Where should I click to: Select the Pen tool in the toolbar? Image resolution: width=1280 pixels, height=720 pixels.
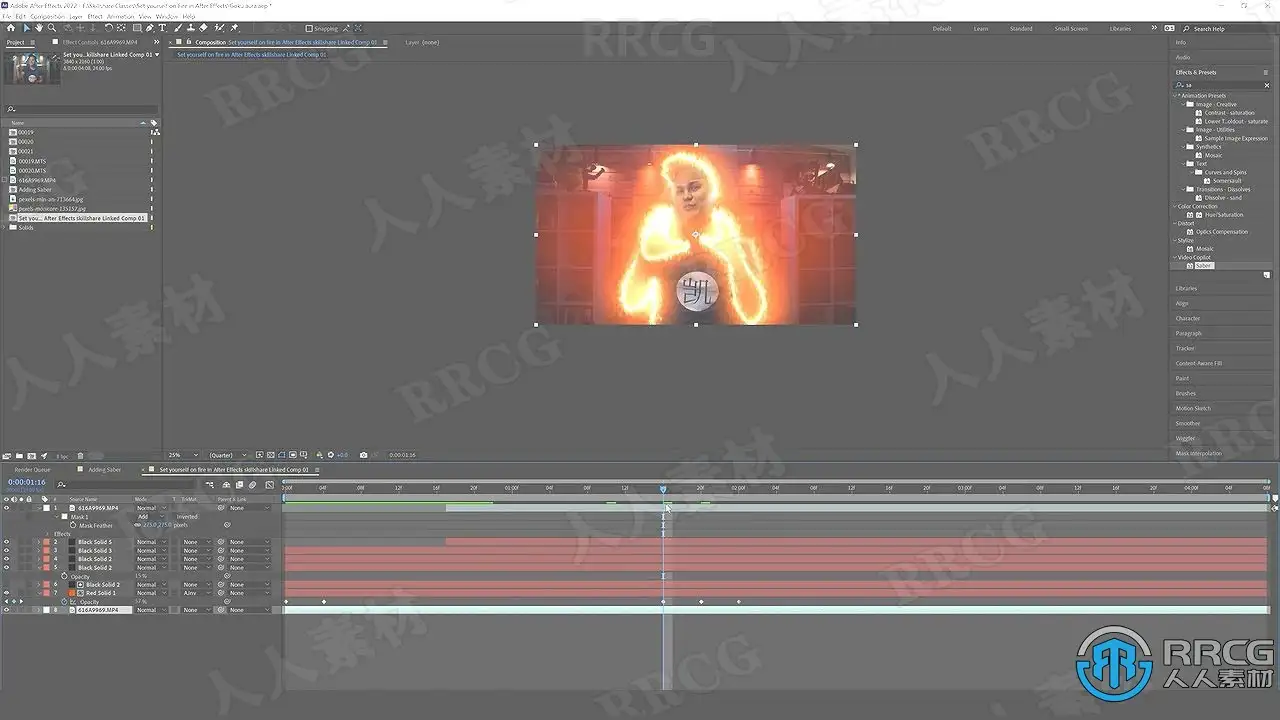coord(149,28)
